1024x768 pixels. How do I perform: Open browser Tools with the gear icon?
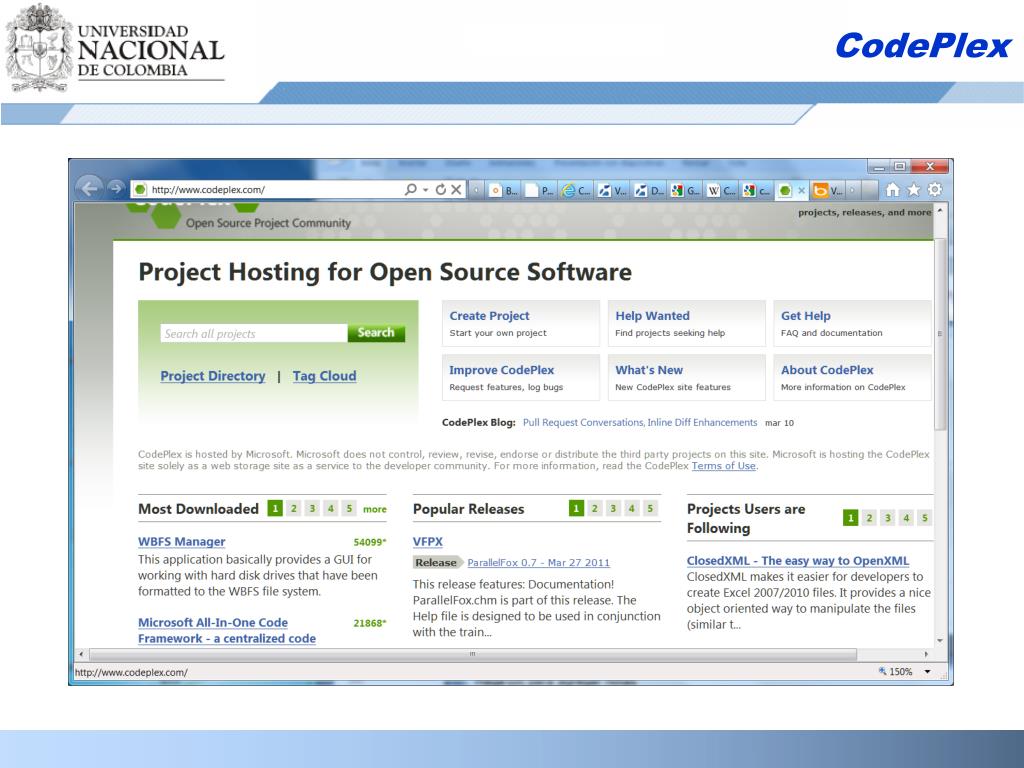[935, 189]
